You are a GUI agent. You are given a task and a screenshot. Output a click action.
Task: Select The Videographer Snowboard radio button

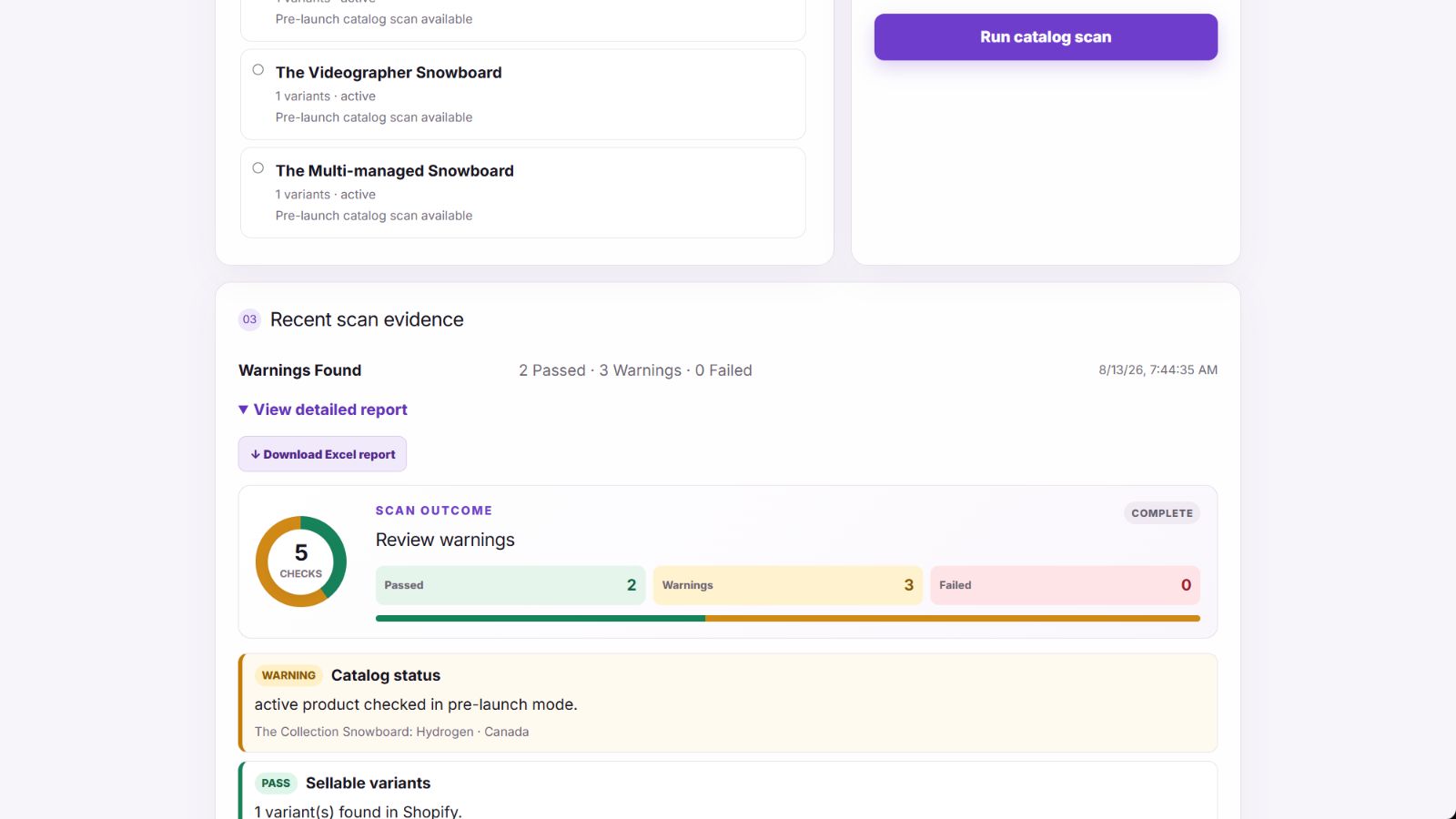258,70
